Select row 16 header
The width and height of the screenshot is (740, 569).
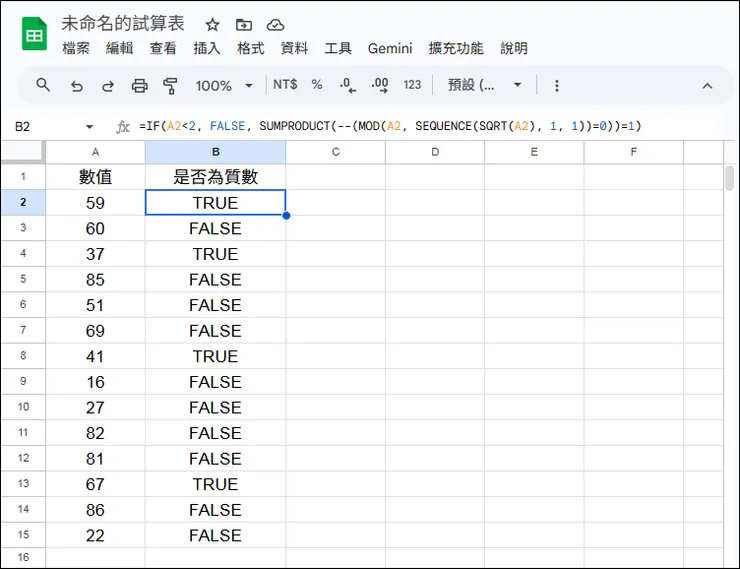(x=23, y=558)
